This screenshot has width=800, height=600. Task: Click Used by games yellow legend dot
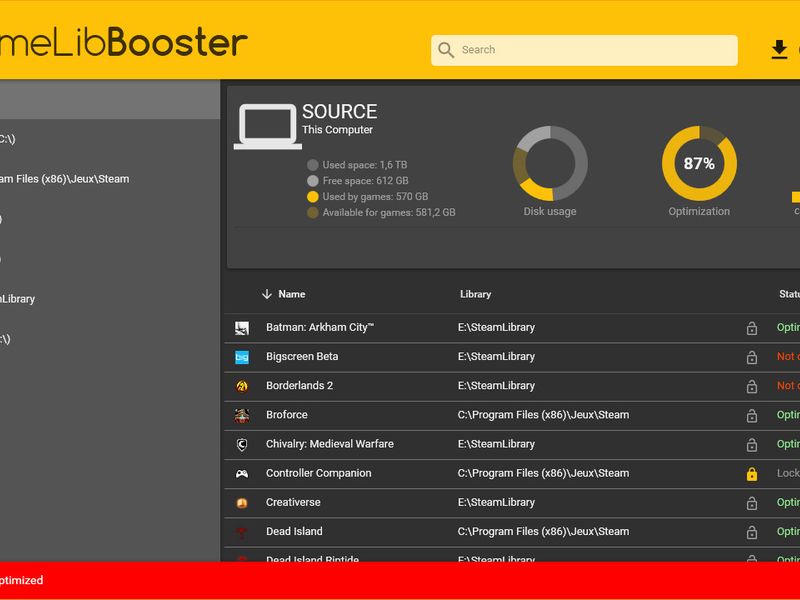point(313,196)
